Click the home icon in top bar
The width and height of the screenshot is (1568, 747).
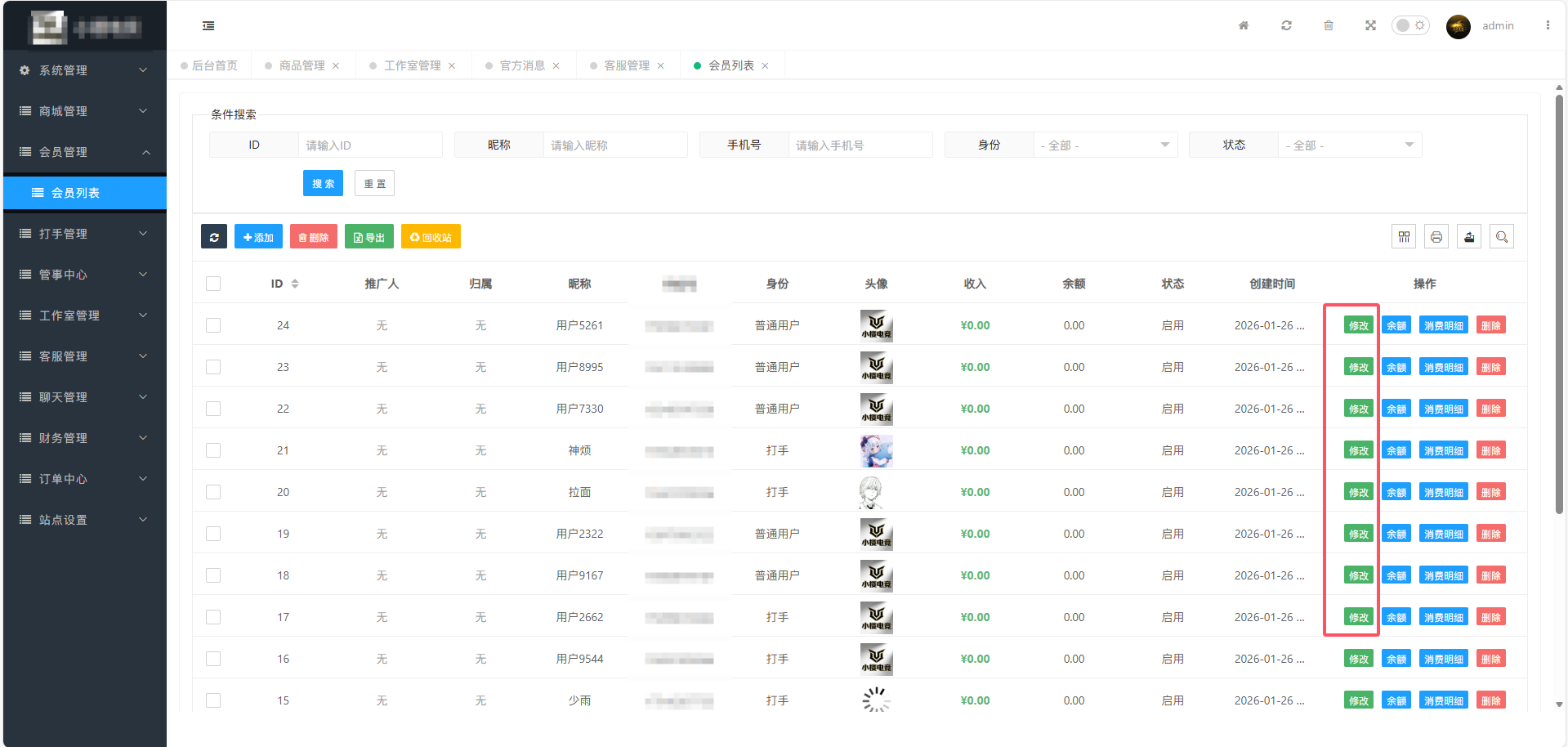1244,25
